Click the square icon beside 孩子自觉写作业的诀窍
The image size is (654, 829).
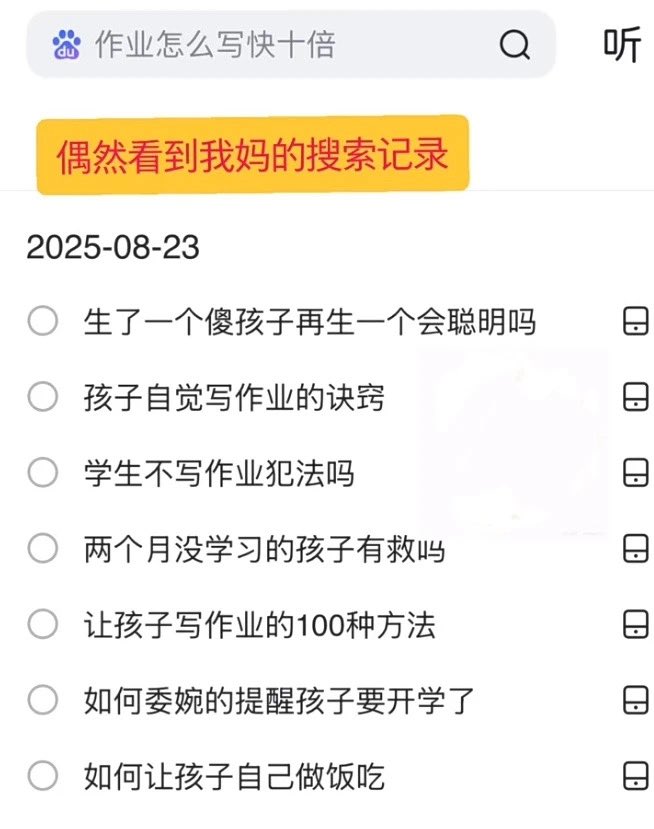tap(635, 397)
